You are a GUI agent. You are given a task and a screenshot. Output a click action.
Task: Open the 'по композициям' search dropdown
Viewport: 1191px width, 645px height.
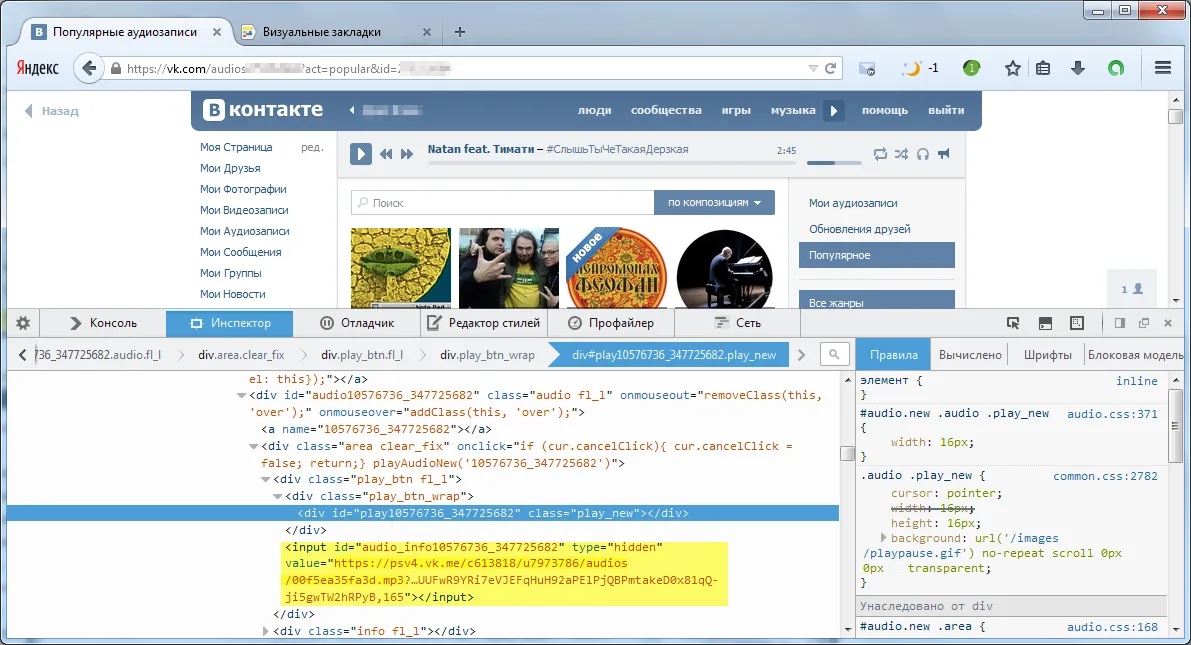click(714, 203)
